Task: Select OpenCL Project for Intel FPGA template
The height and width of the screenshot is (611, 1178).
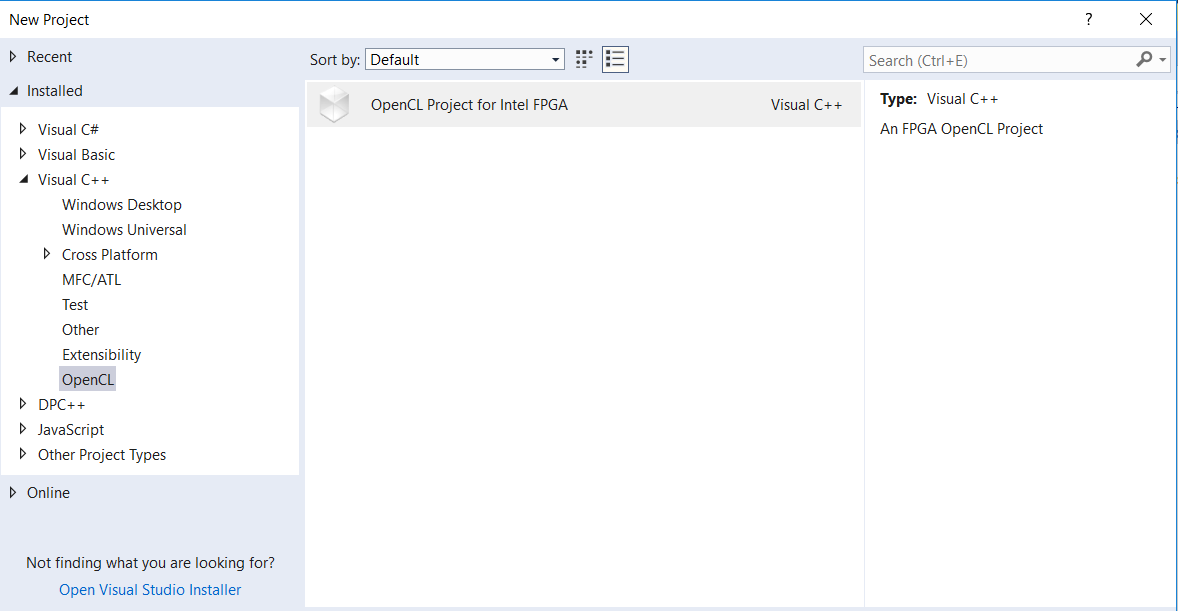Action: [x=469, y=104]
